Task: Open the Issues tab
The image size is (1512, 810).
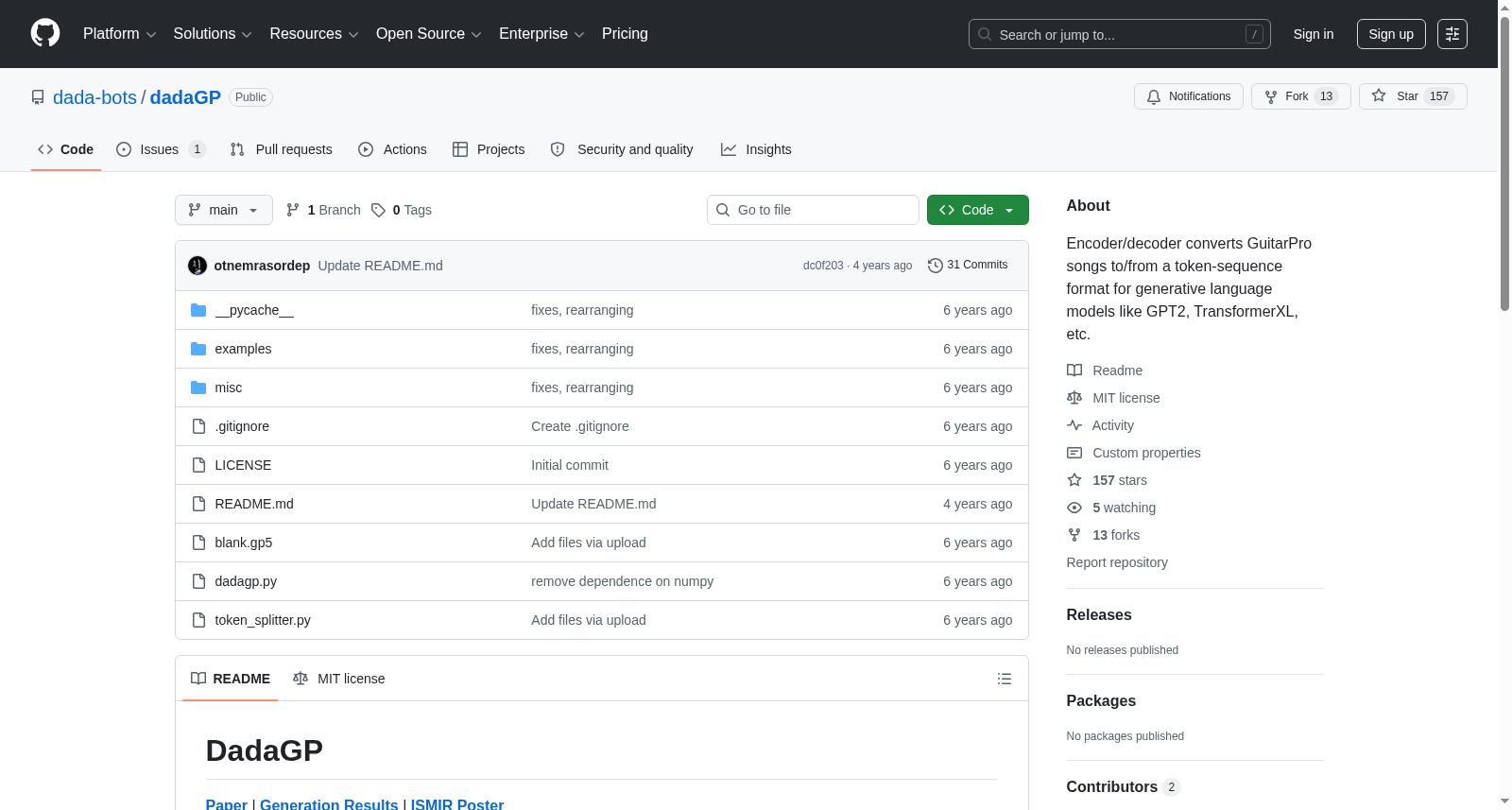Action: (161, 149)
